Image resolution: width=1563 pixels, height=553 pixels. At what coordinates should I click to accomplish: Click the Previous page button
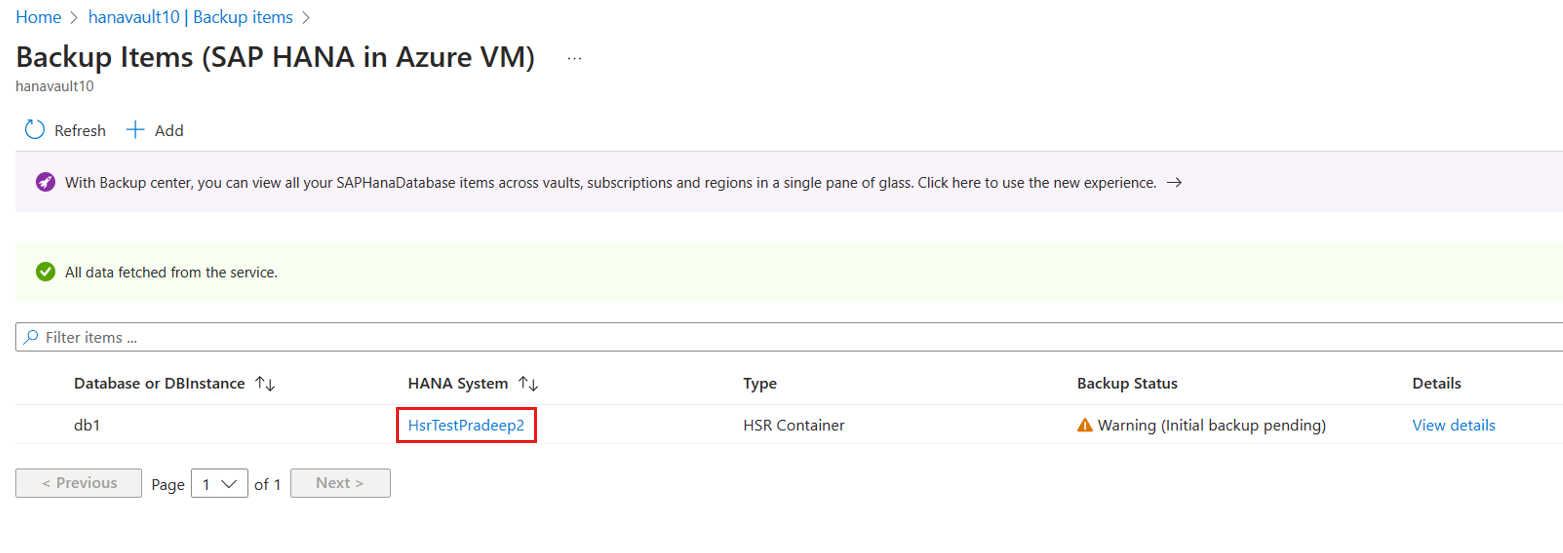(x=79, y=483)
